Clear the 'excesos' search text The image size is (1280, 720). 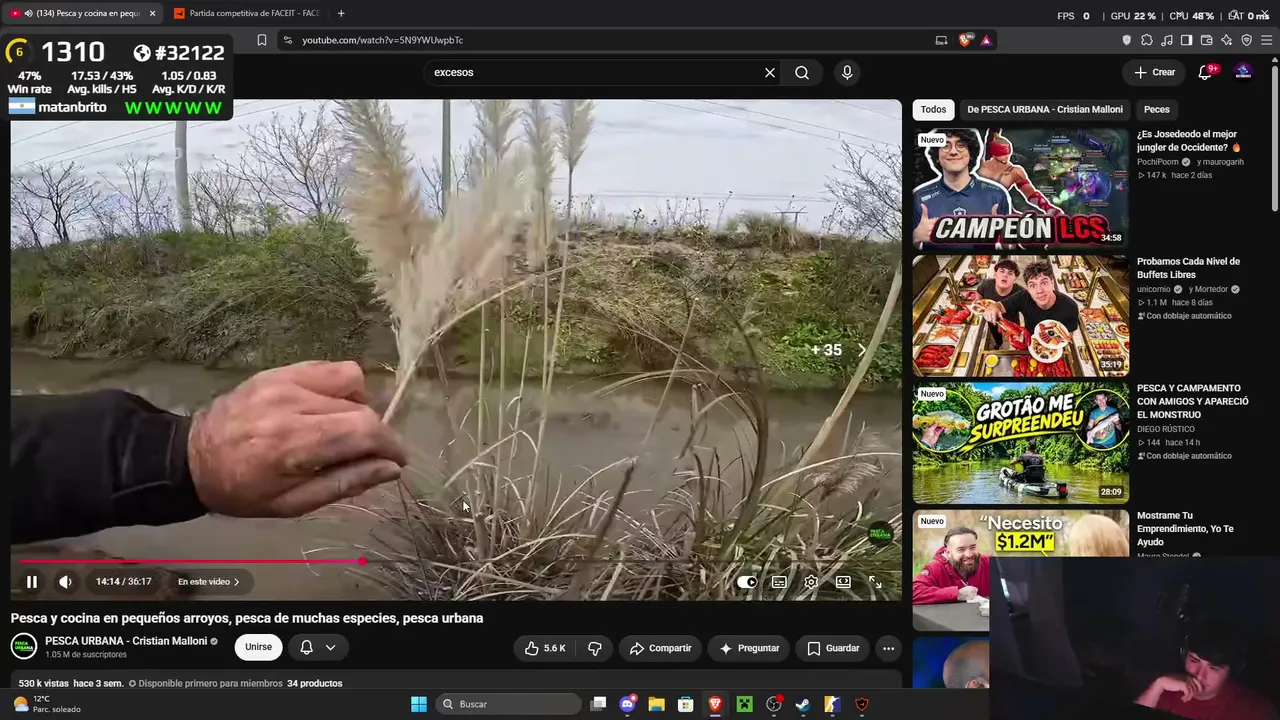tap(770, 72)
